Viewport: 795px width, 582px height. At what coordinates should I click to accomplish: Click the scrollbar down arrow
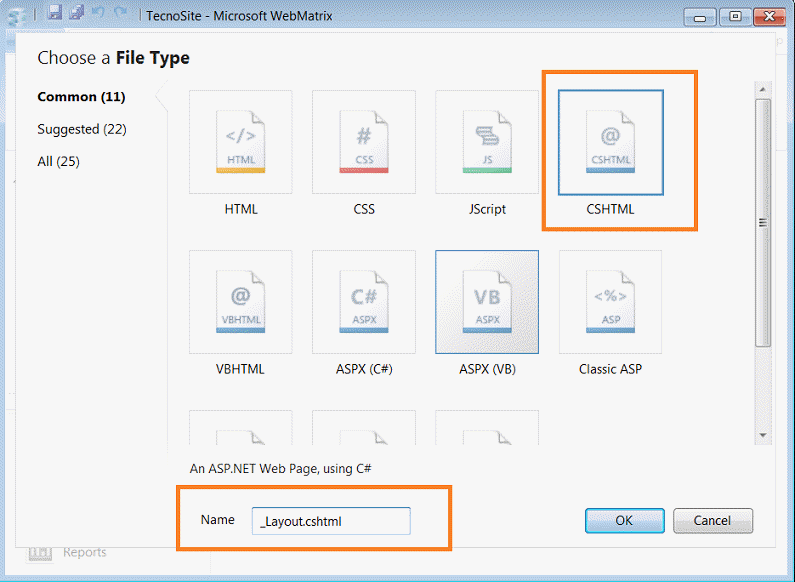tap(763, 435)
